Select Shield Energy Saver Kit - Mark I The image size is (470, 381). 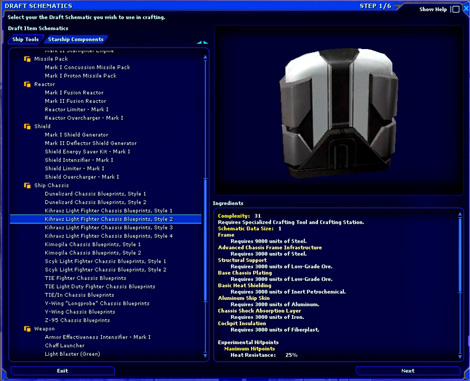[x=87, y=152]
